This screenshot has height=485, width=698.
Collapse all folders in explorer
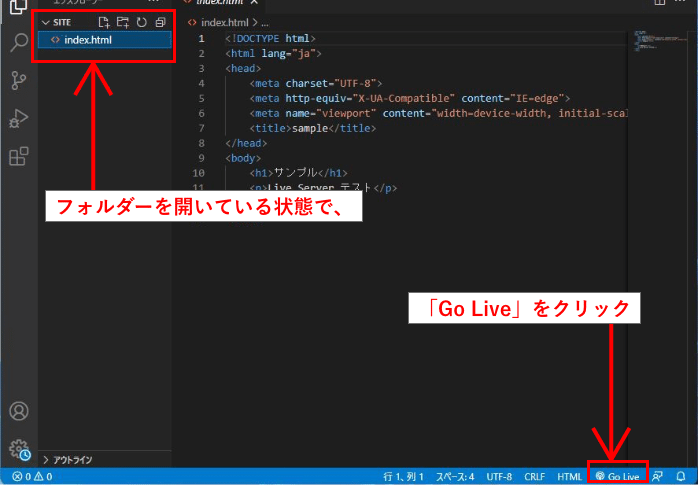click(x=160, y=22)
